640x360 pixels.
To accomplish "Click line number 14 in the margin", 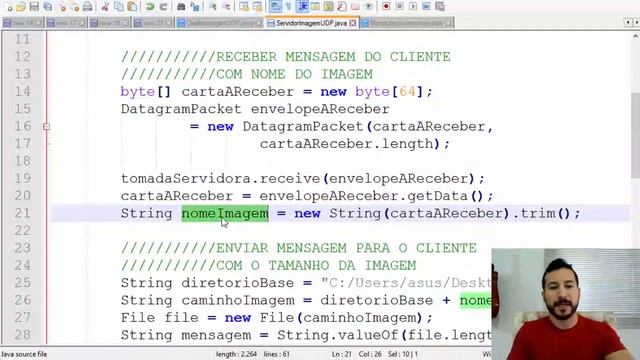I will [22, 91].
